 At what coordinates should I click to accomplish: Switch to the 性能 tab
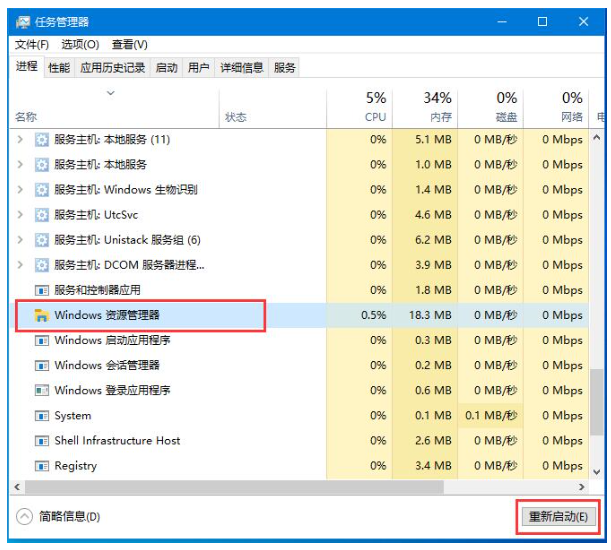[x=59, y=68]
